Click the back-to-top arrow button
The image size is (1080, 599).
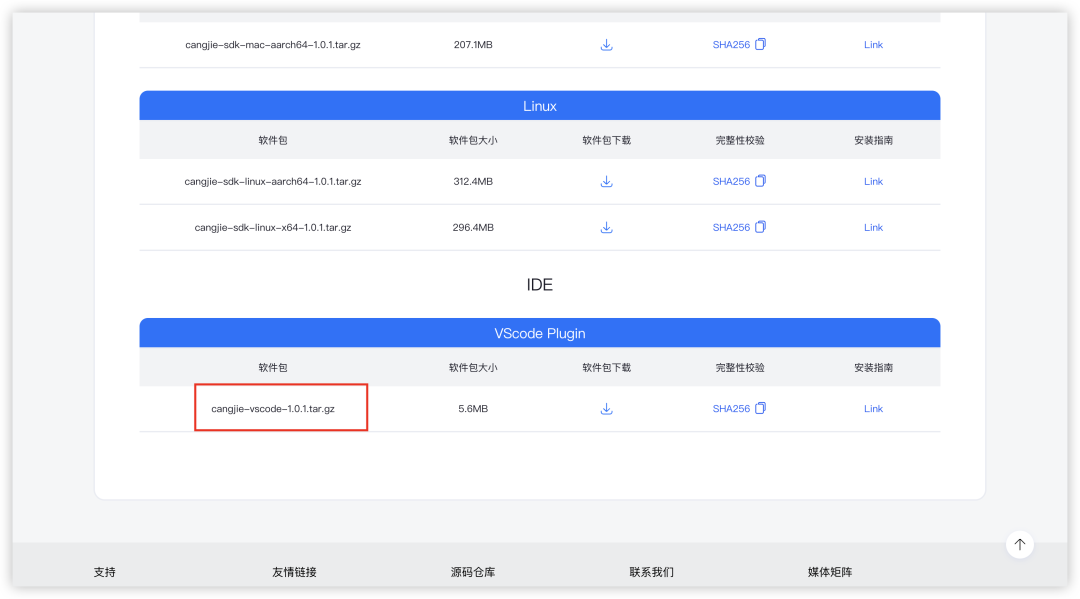point(1019,544)
